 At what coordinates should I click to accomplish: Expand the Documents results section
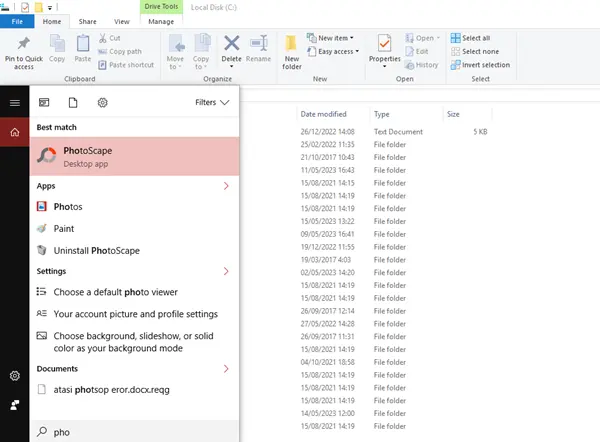pyautogui.click(x=226, y=369)
